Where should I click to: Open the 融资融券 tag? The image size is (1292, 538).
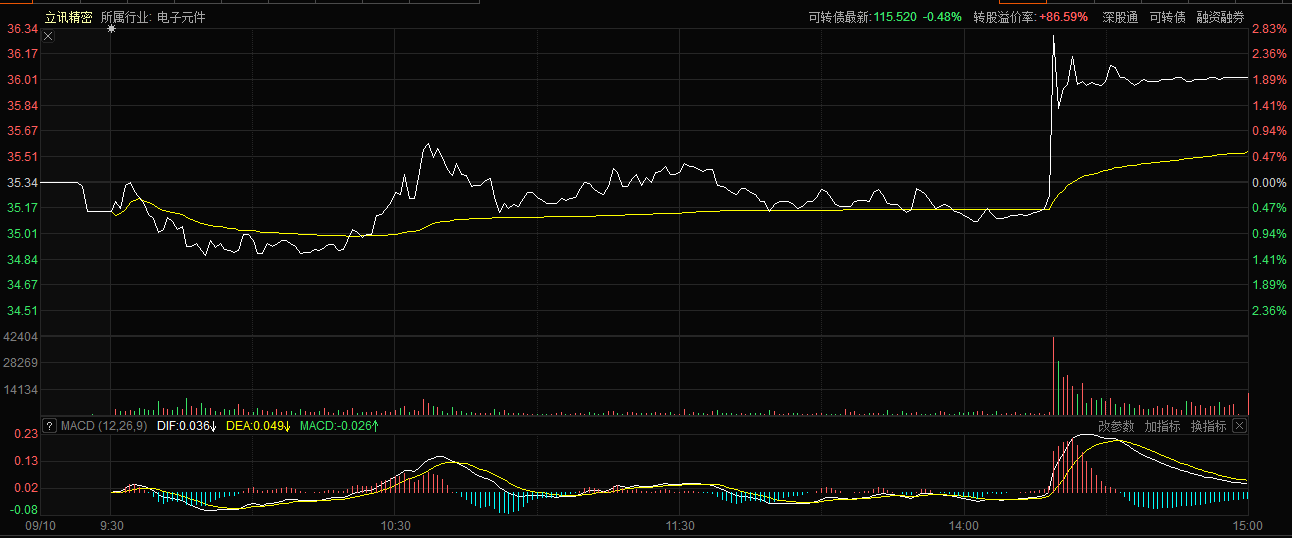[x=1220, y=17]
